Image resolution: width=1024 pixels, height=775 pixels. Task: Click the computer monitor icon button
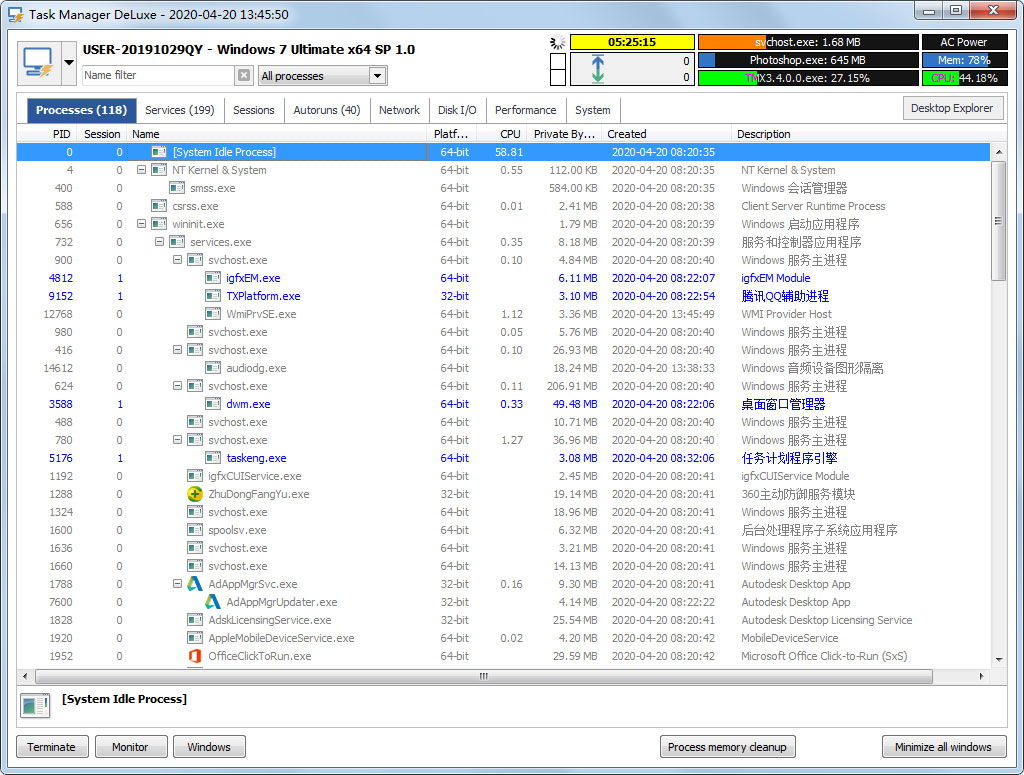click(x=38, y=63)
